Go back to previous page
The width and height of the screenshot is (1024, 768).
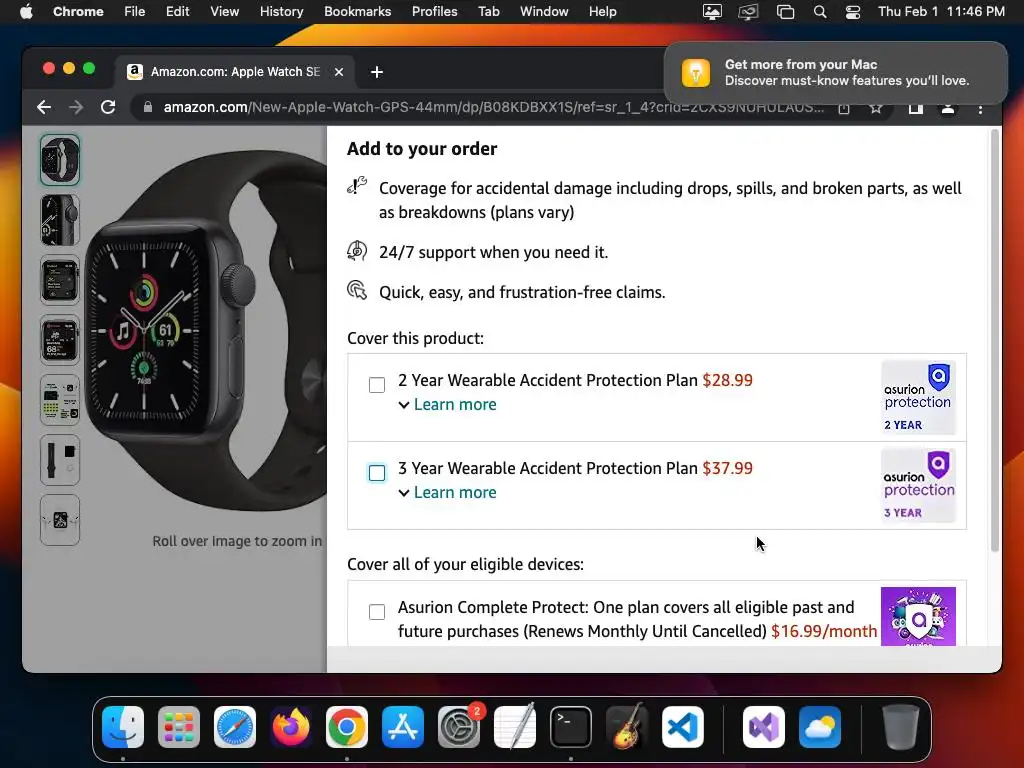44,107
